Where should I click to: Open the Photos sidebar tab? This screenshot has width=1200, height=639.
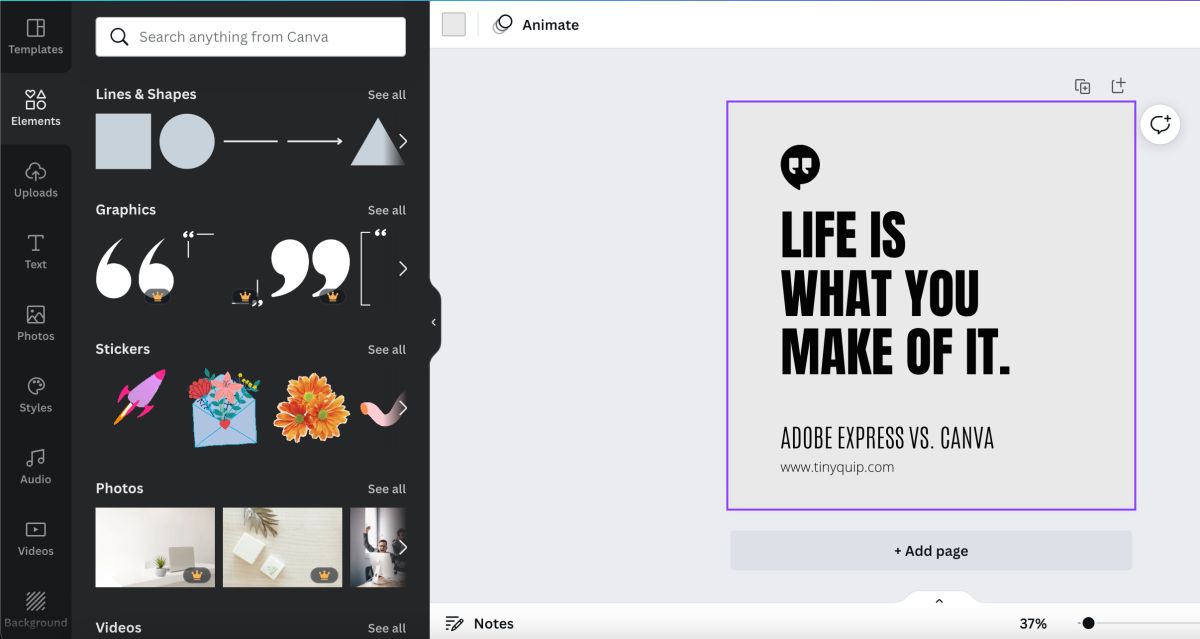(x=36, y=323)
